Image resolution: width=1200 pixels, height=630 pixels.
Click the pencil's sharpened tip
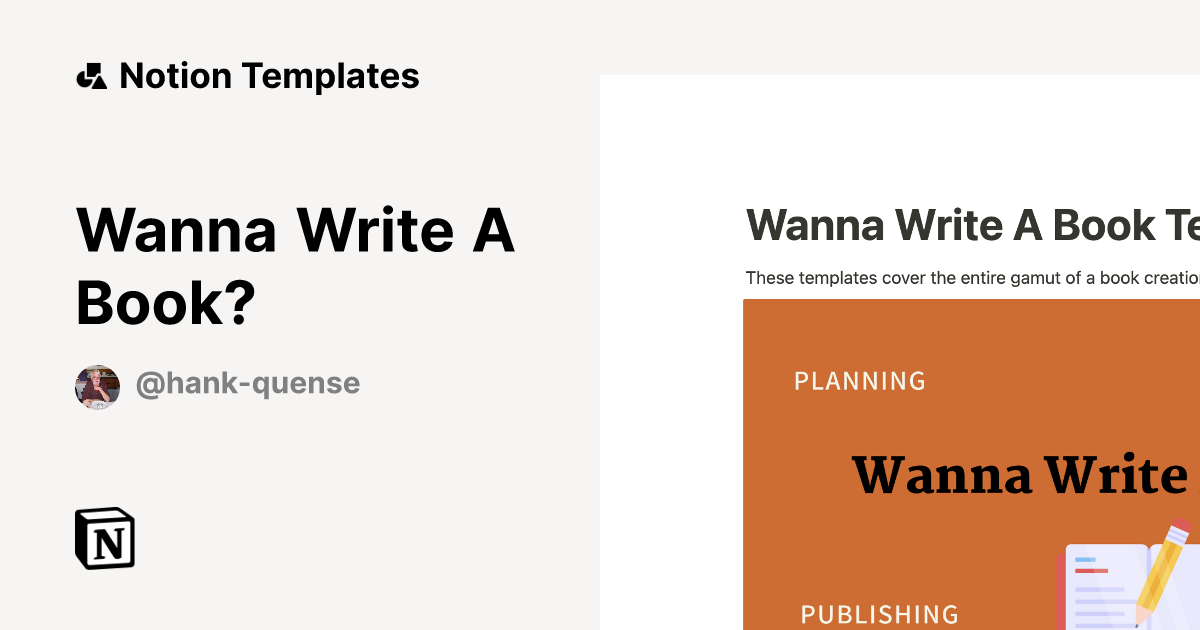coord(1137,620)
